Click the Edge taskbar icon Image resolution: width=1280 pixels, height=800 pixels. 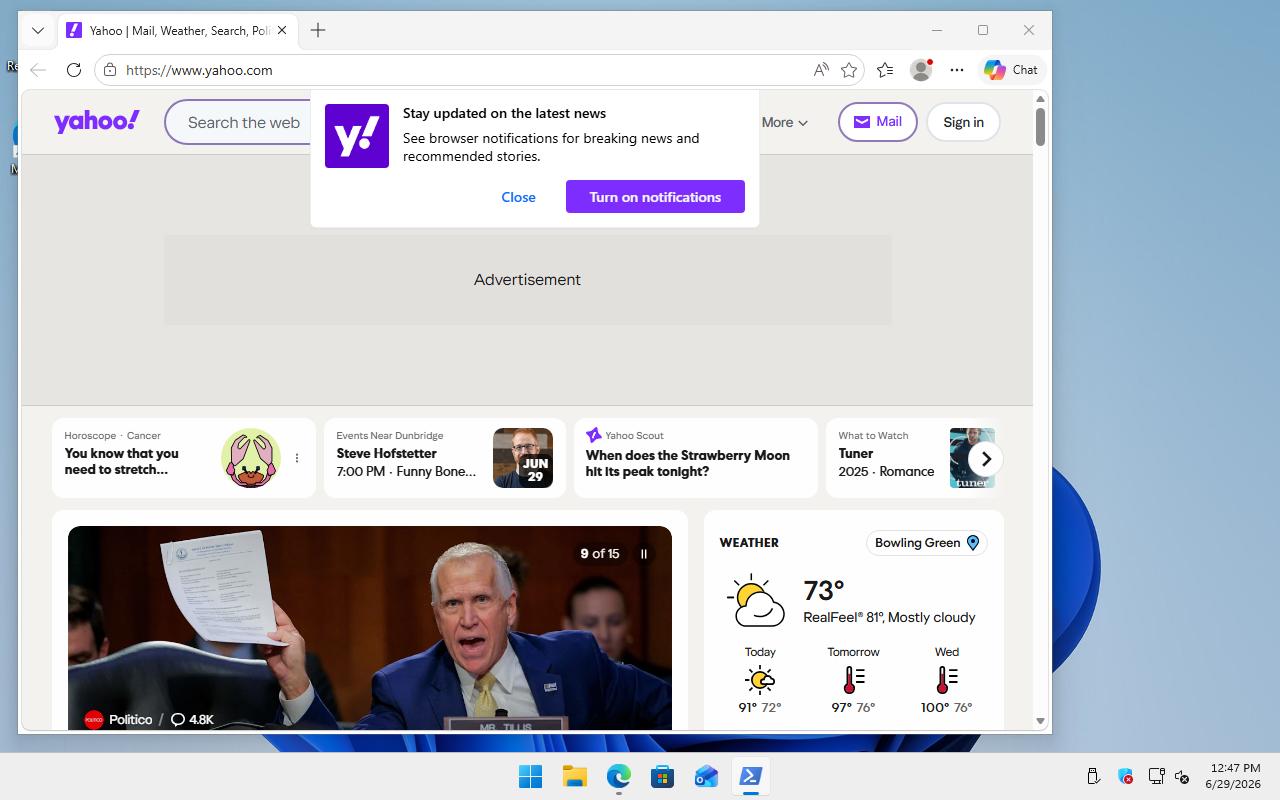(618, 776)
